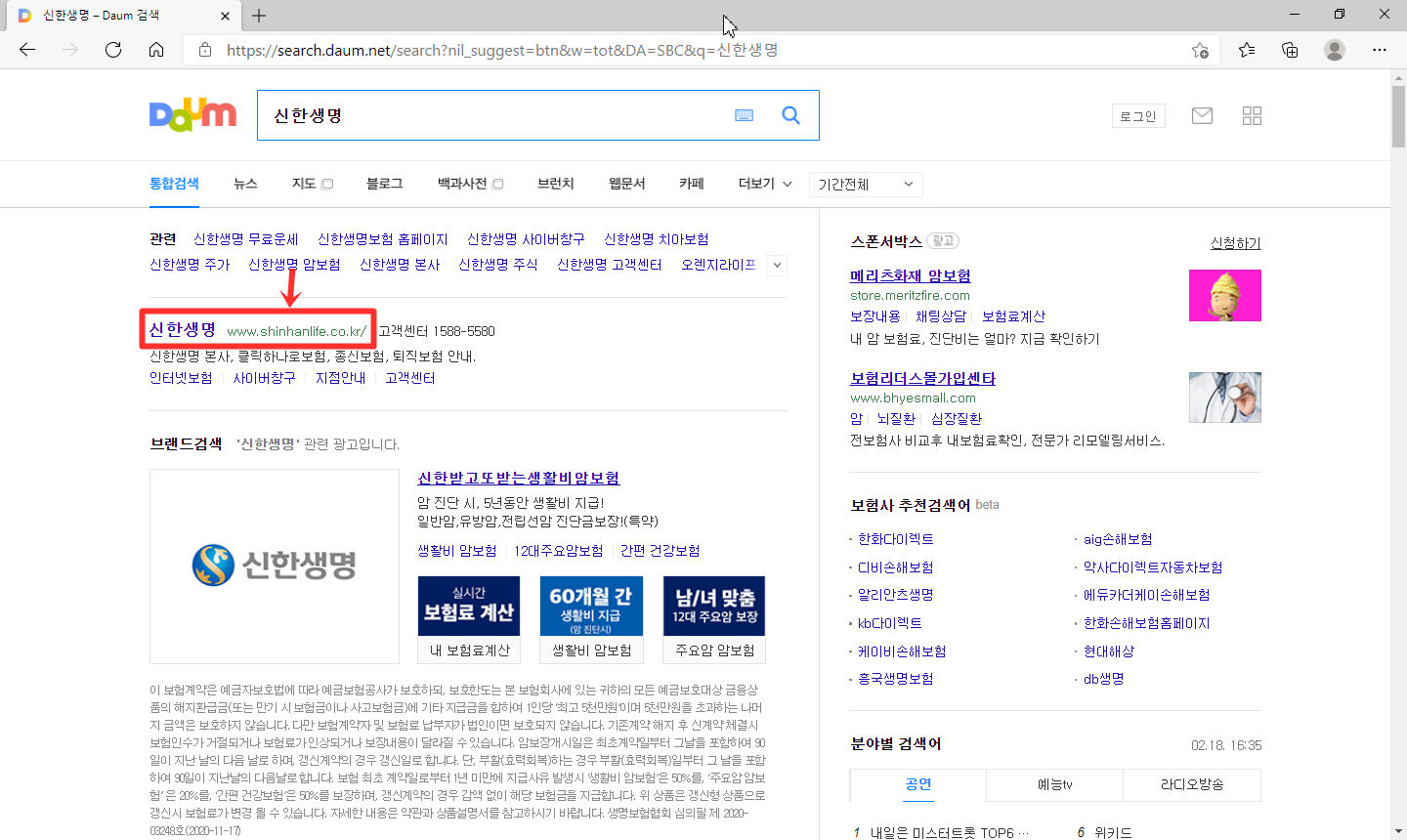View site info lock icon
This screenshot has height=840, width=1407.
[205, 50]
